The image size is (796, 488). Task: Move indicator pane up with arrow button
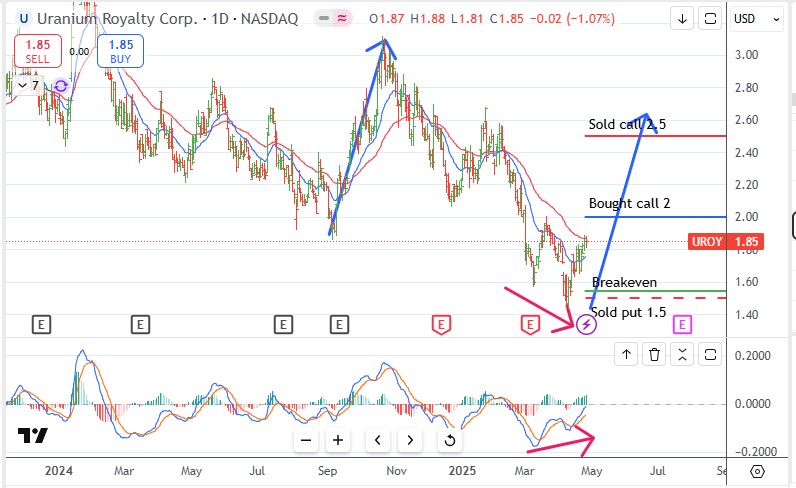(626, 354)
